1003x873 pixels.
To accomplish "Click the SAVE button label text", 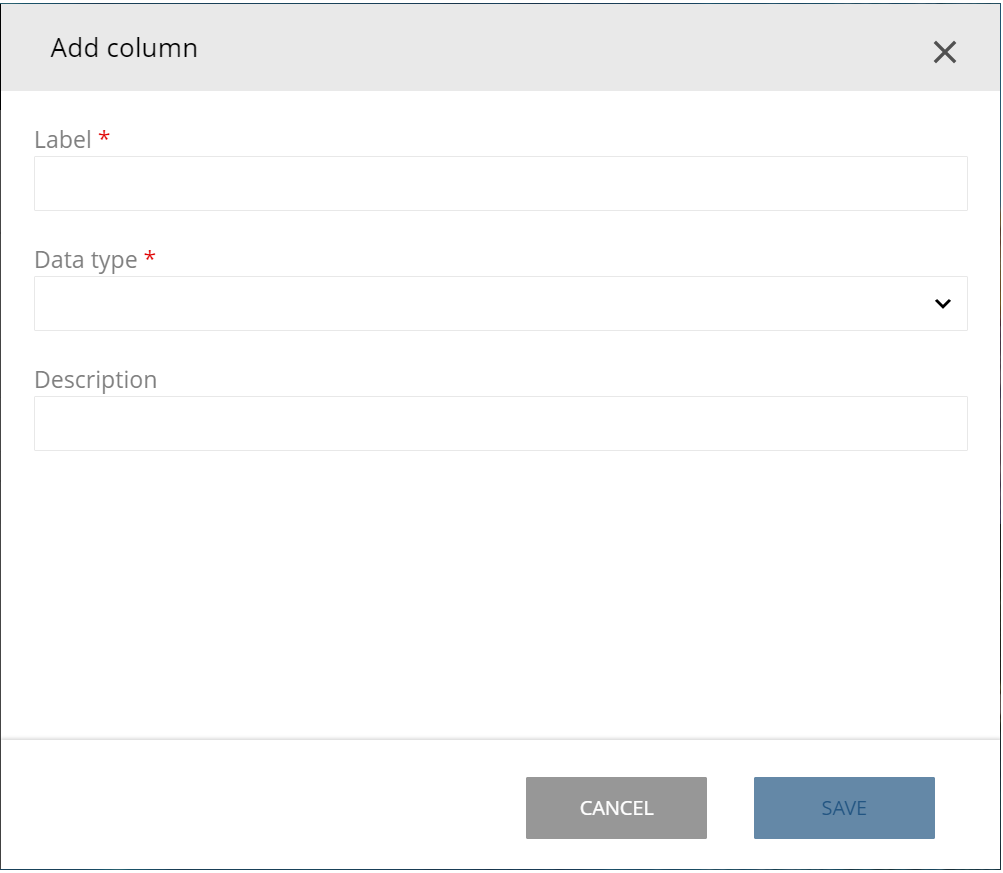I will click(843, 808).
